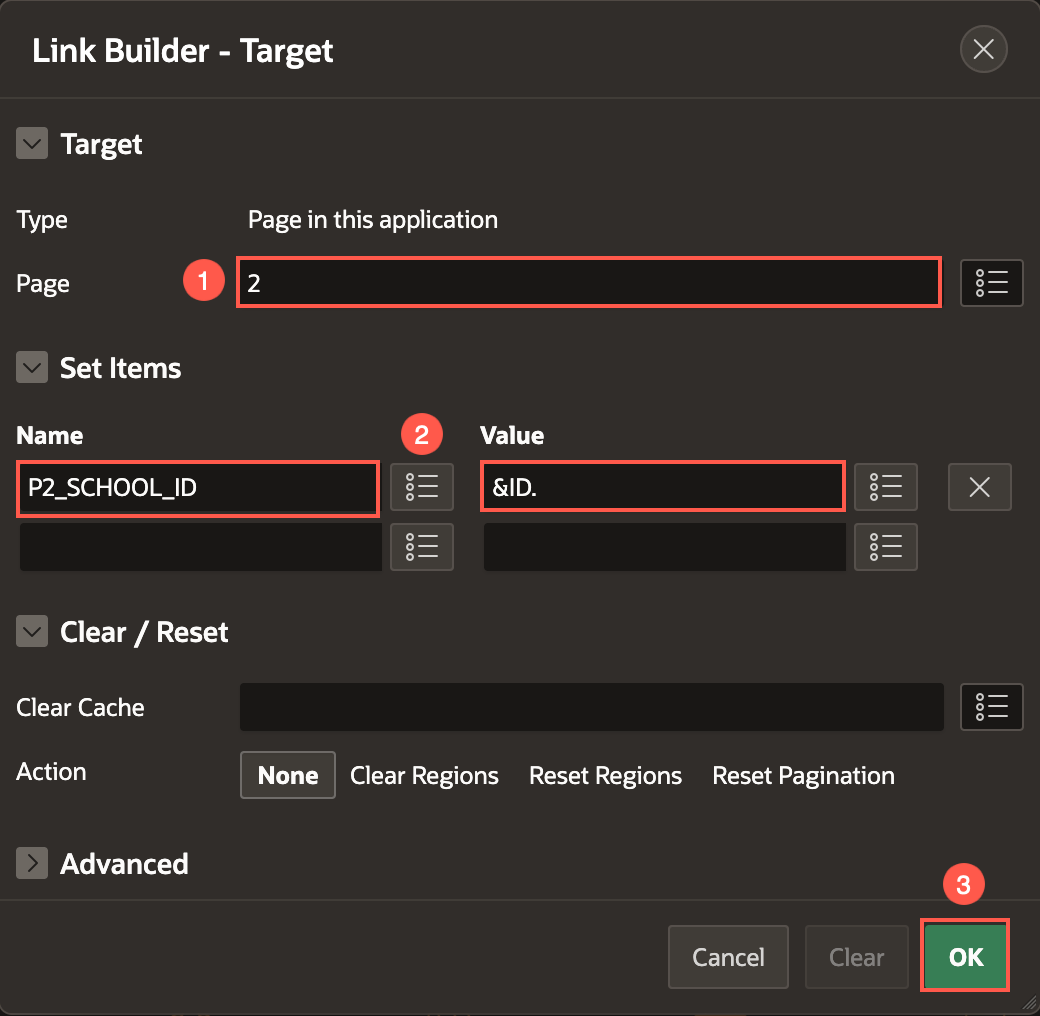Collapse the Target section

click(32, 144)
